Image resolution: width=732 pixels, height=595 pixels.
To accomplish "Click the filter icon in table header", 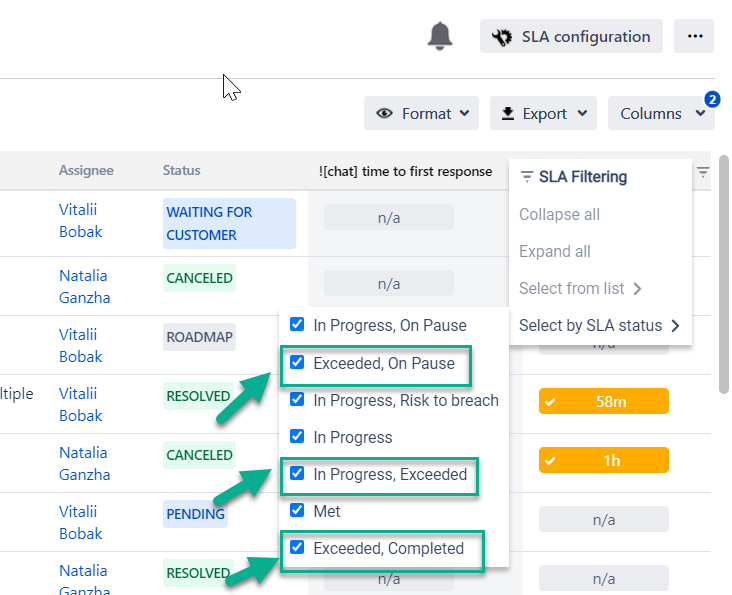I will pos(703,172).
